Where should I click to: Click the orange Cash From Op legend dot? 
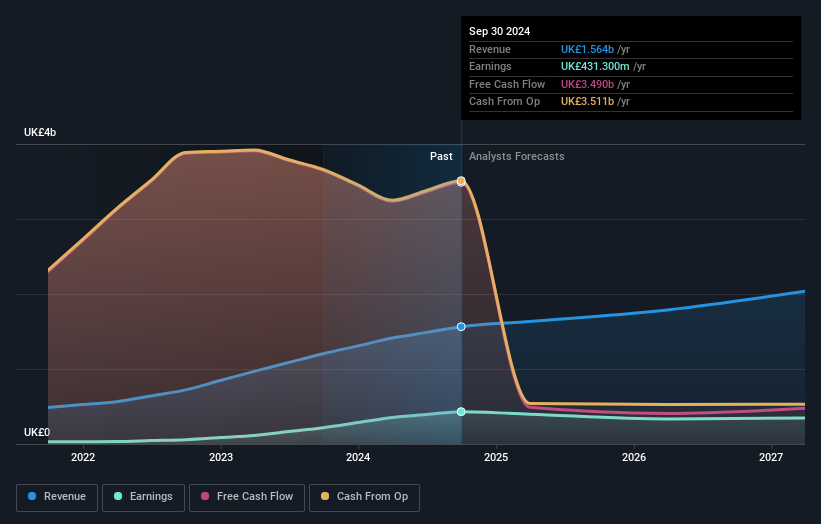tap(325, 496)
